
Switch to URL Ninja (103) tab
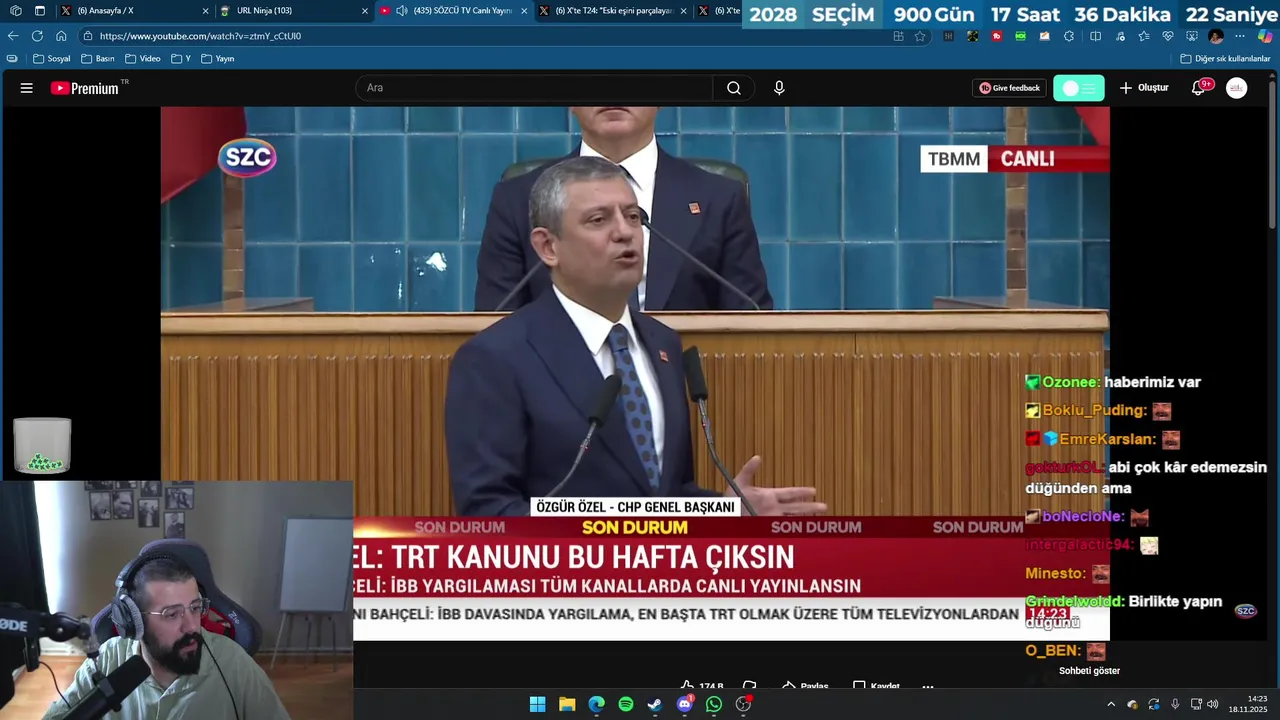[x=294, y=11]
